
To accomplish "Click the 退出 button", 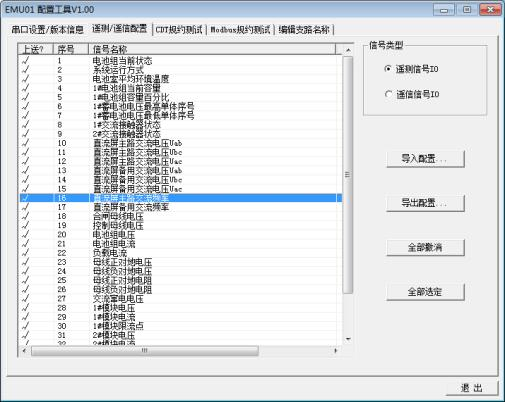I will (x=472, y=388).
